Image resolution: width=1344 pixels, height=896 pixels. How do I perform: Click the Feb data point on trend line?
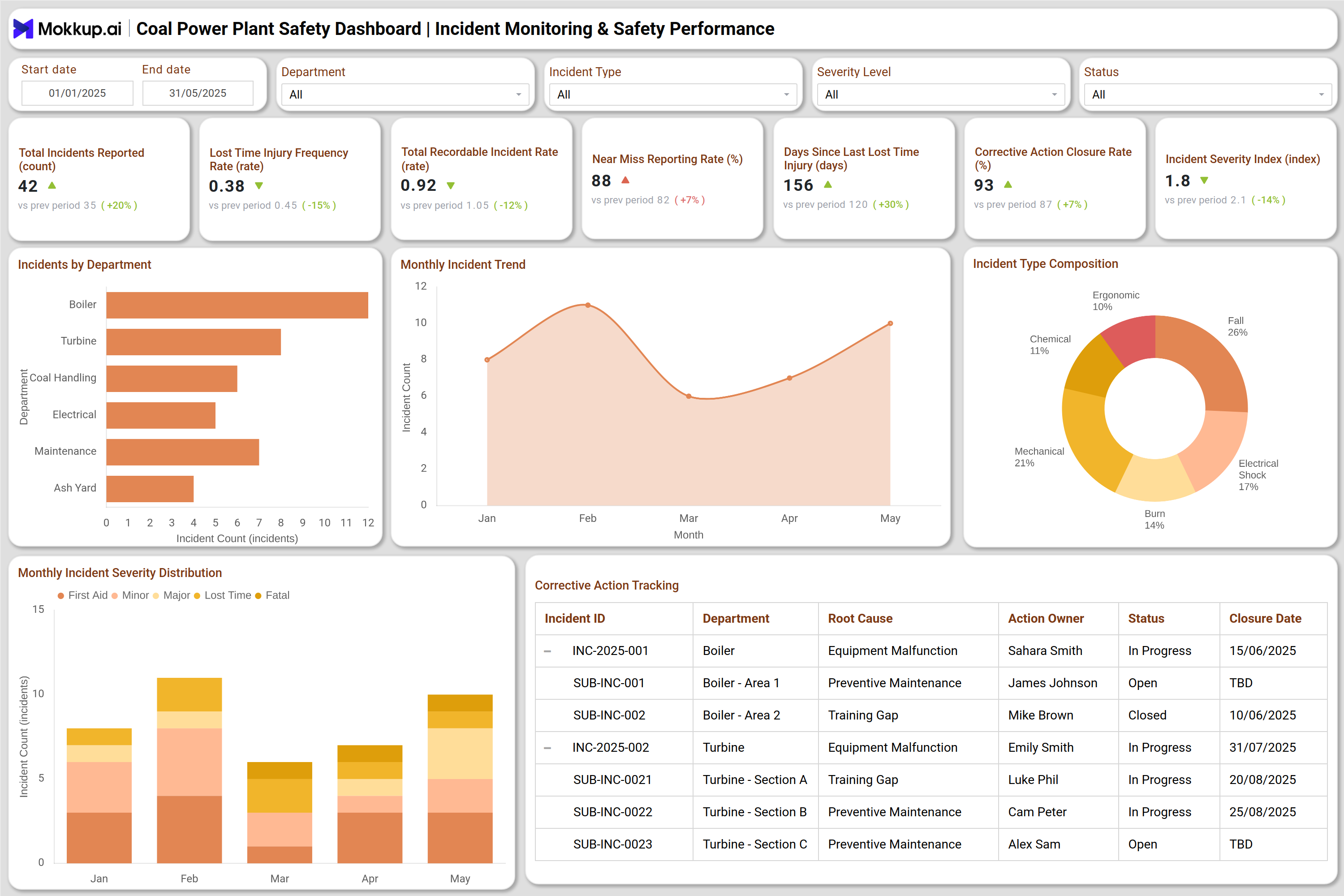pyautogui.click(x=587, y=305)
